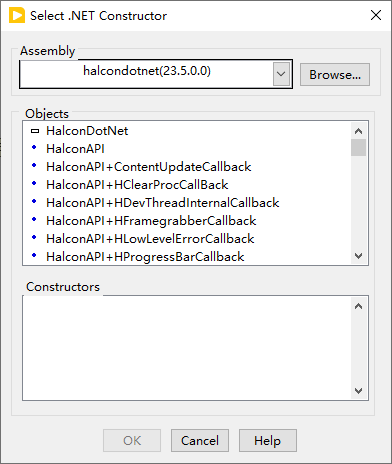Open the Assembly dropdown arrow
392x464 pixels.
pos(281,74)
